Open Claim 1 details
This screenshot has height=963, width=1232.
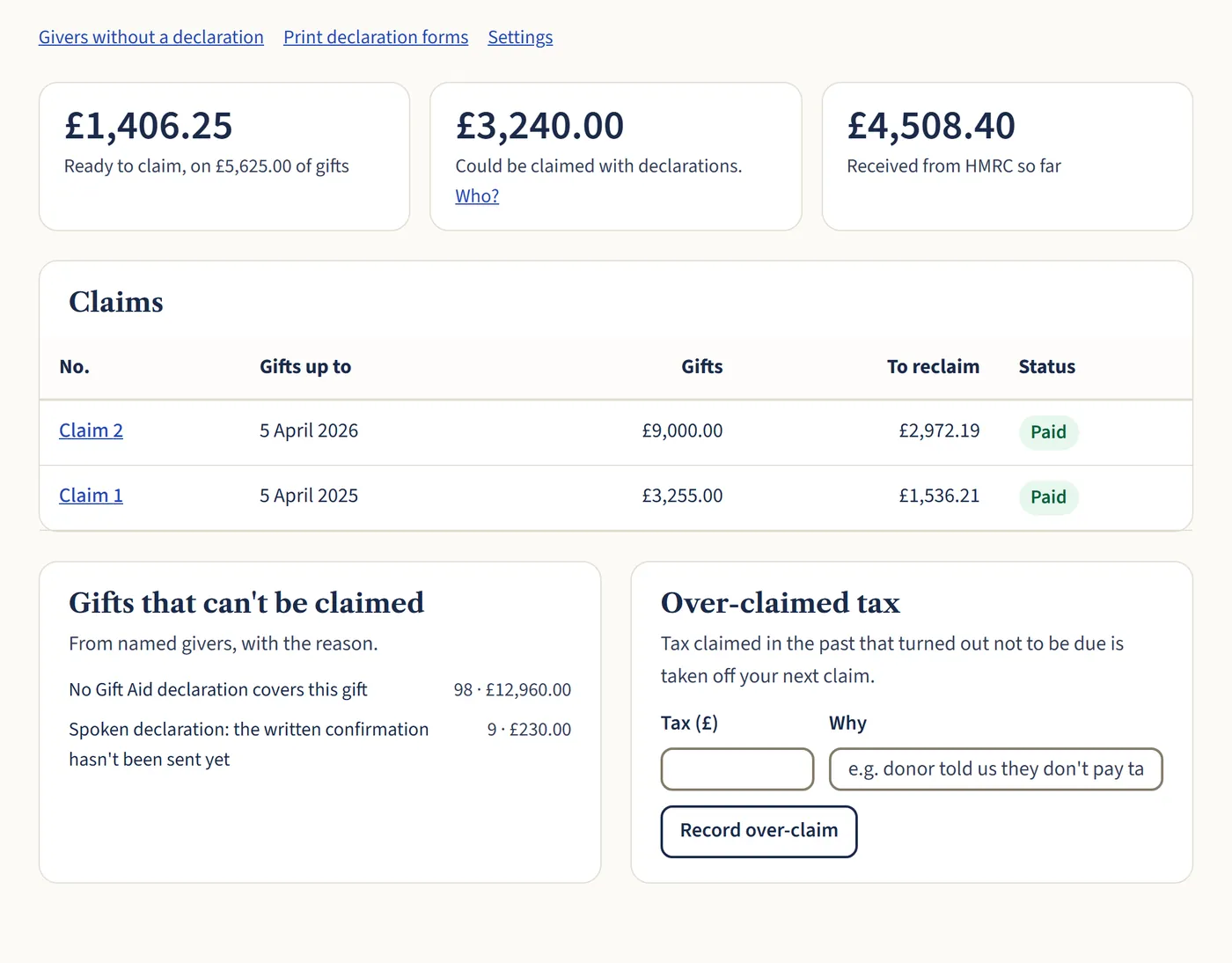(x=91, y=496)
